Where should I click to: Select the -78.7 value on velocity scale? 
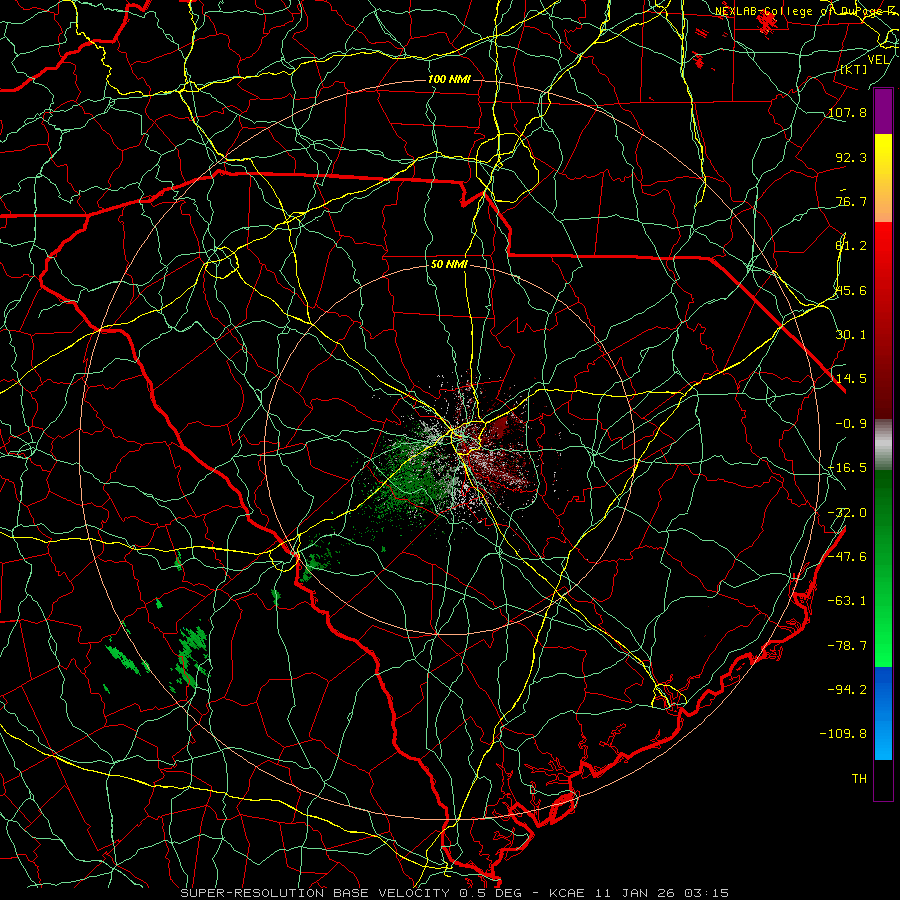coord(847,646)
